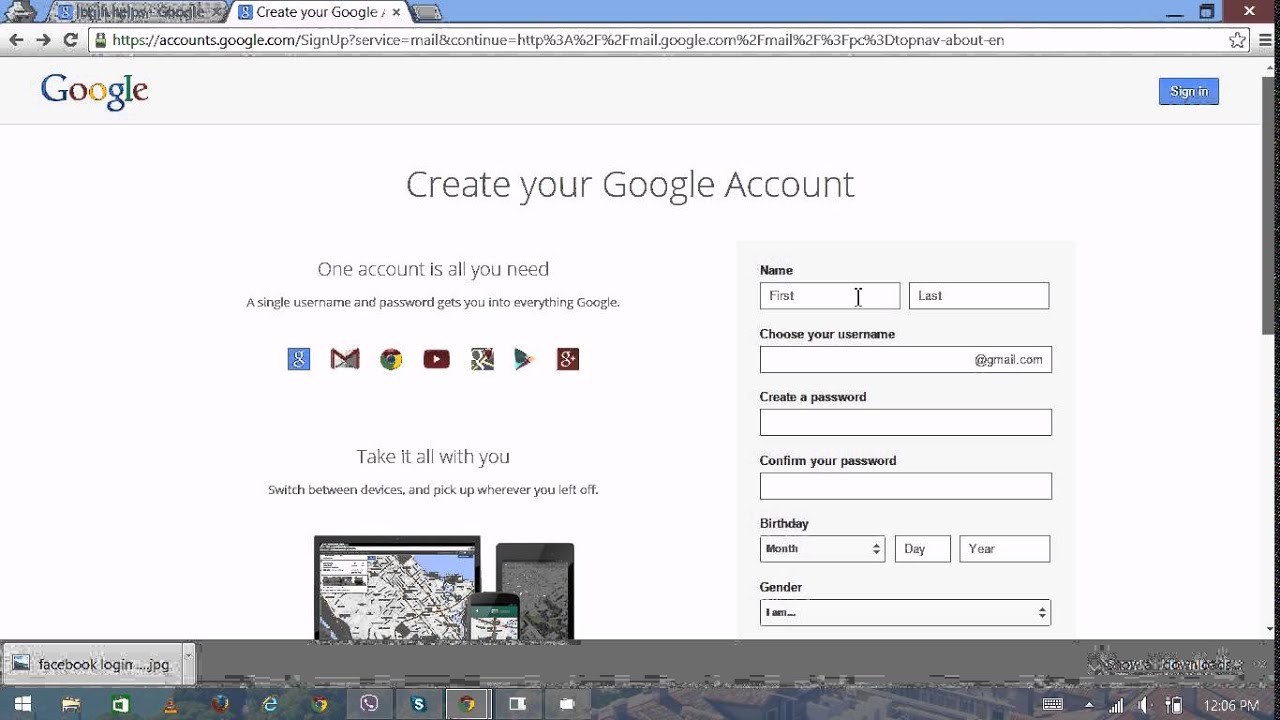Click the YouTube product icon

pyautogui.click(x=436, y=359)
